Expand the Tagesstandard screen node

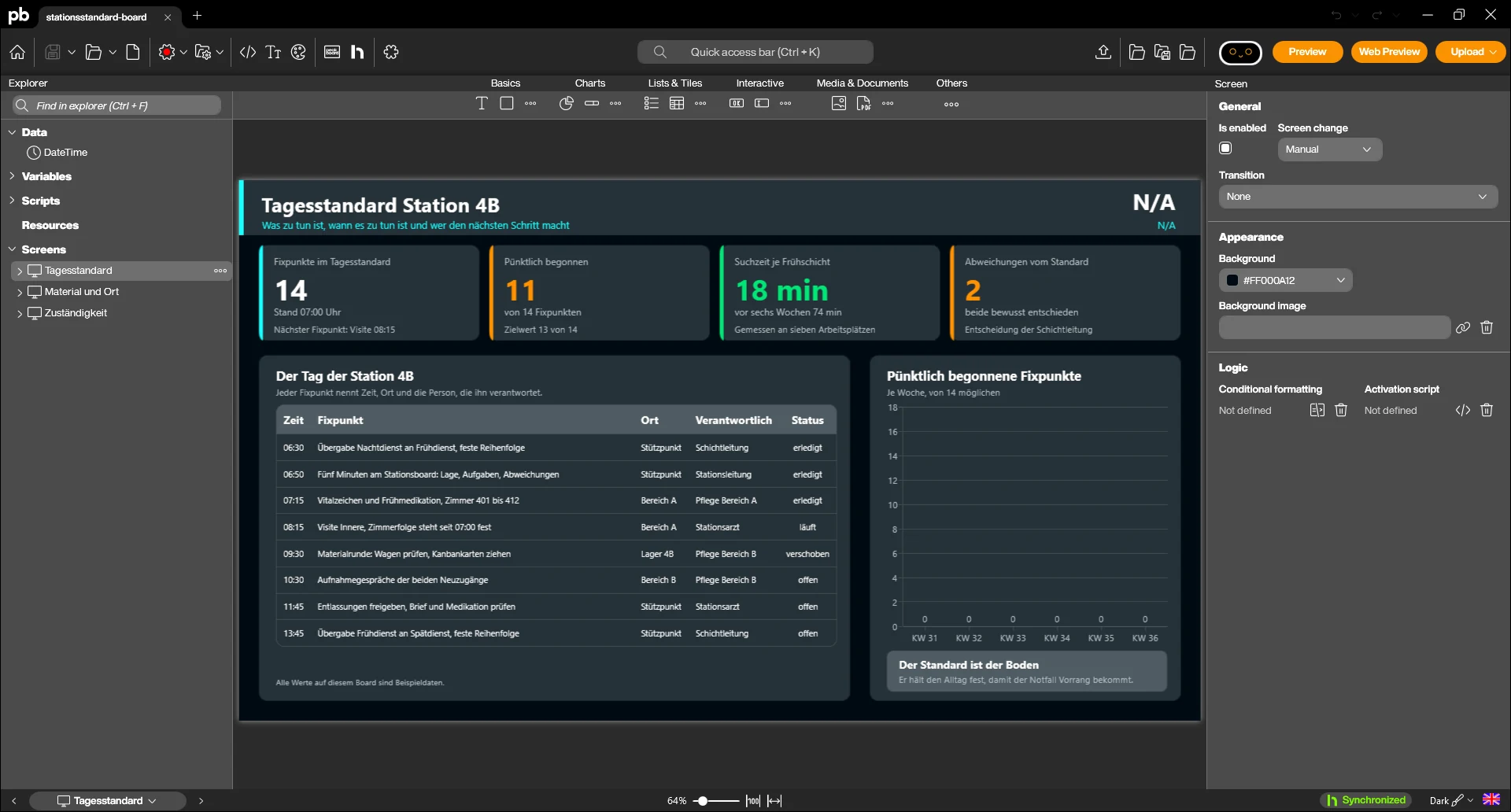[20, 271]
